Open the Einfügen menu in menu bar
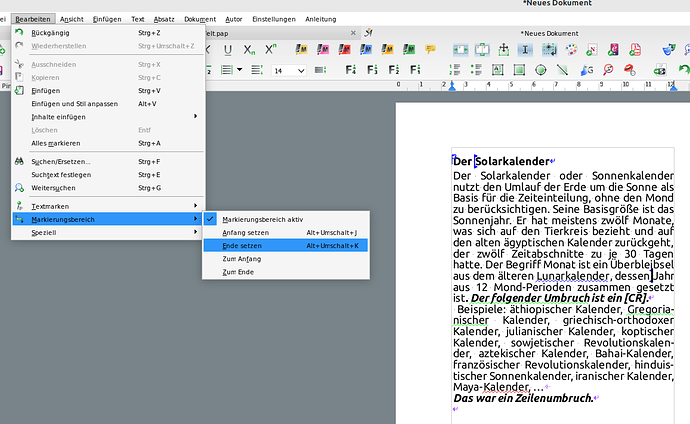Image resolution: width=690 pixels, height=424 pixels. [107, 19]
